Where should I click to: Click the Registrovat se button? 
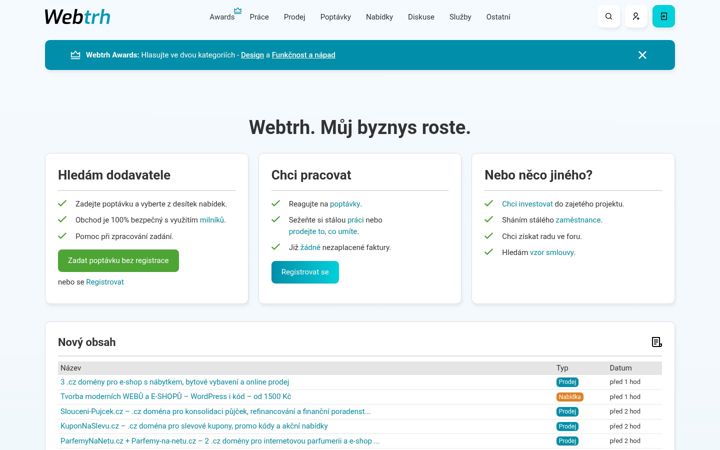[x=305, y=272]
